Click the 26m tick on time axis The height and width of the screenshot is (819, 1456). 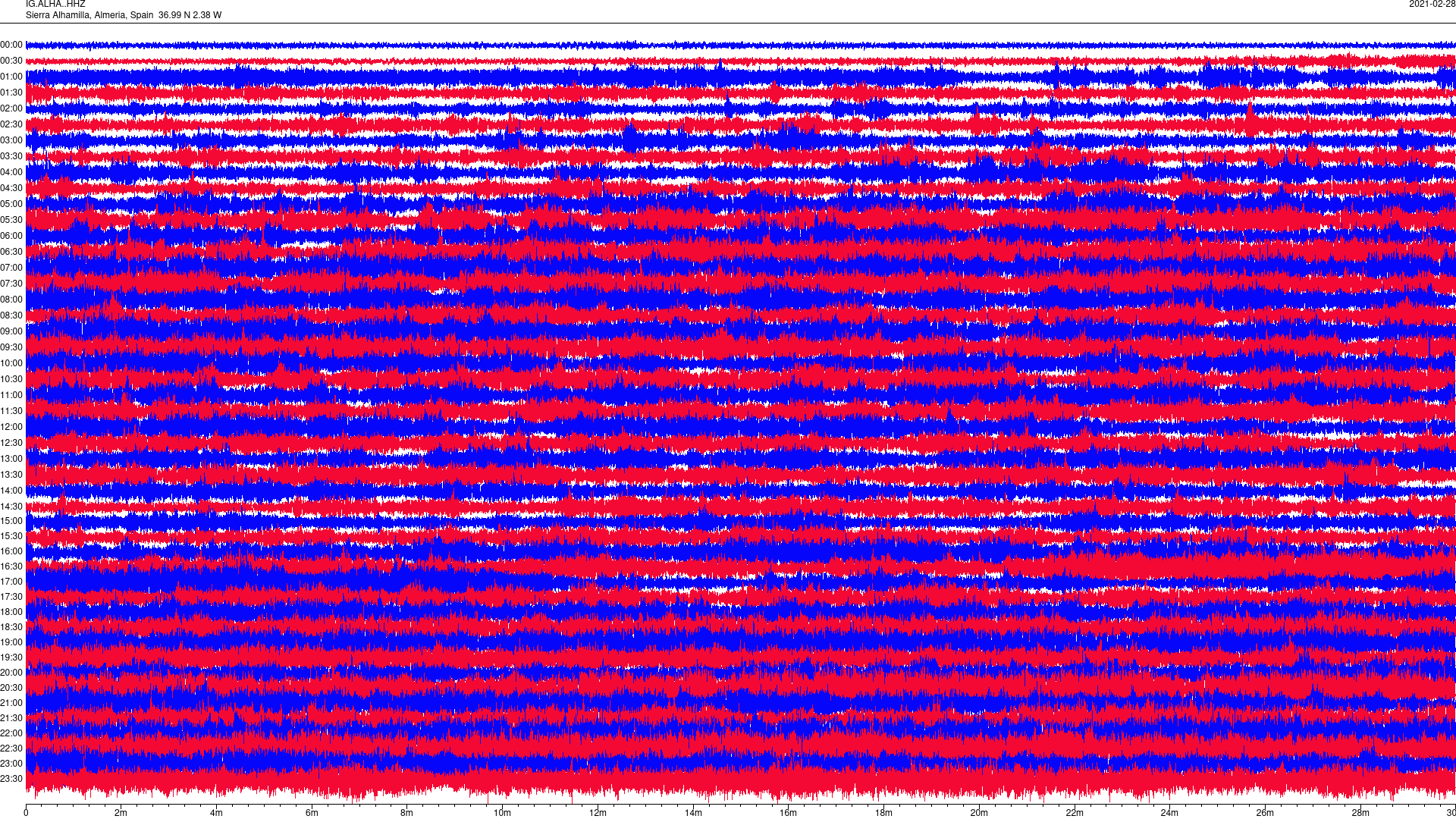coord(1265,814)
